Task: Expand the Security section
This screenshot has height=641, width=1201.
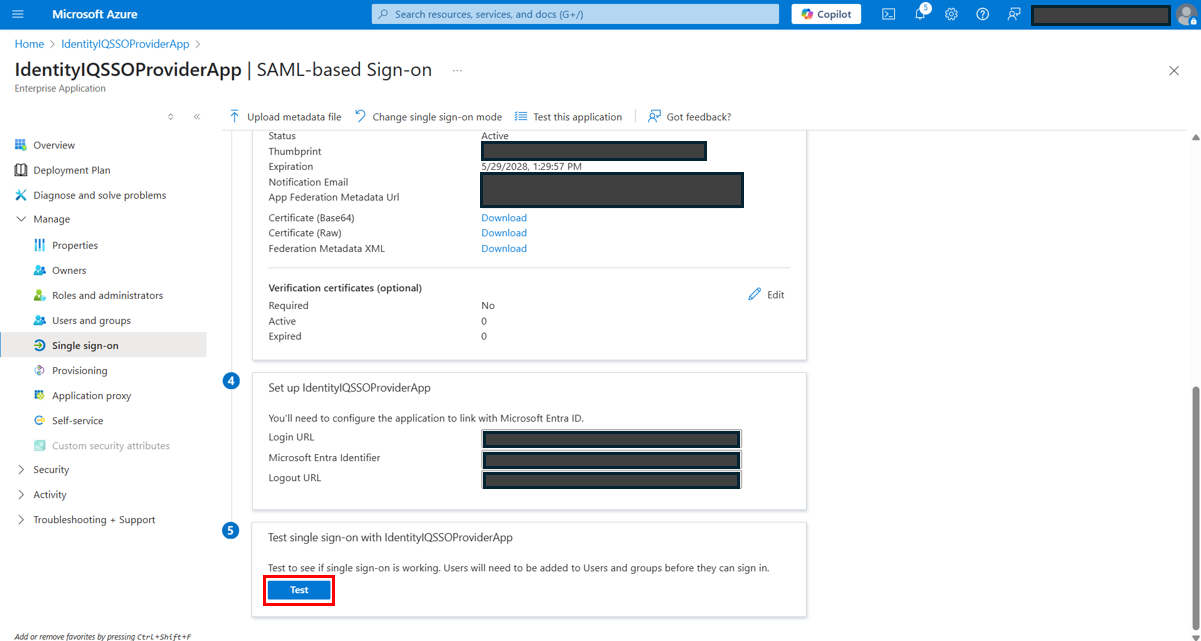Action: 50,470
